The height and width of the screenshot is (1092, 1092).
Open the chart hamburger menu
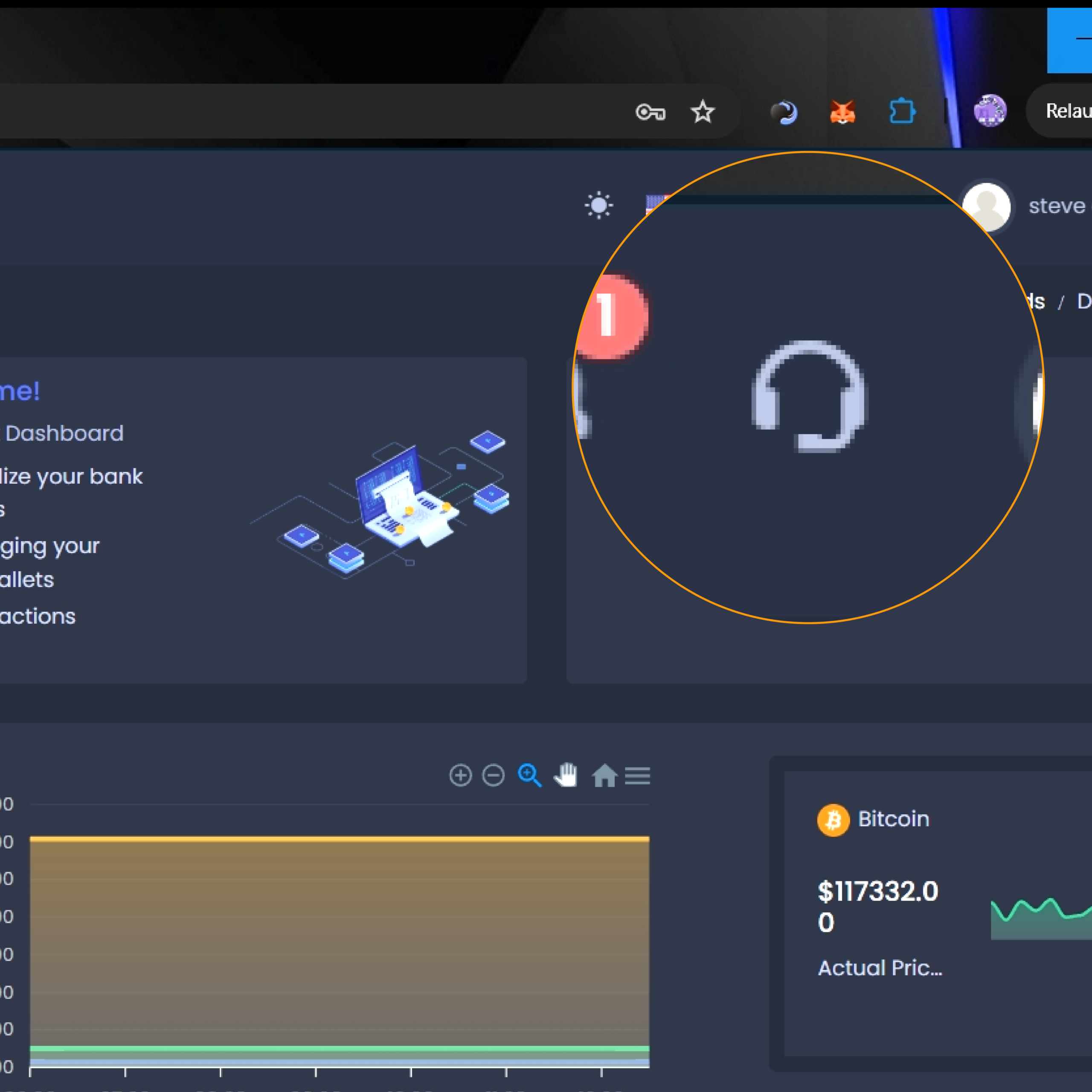tap(637, 775)
